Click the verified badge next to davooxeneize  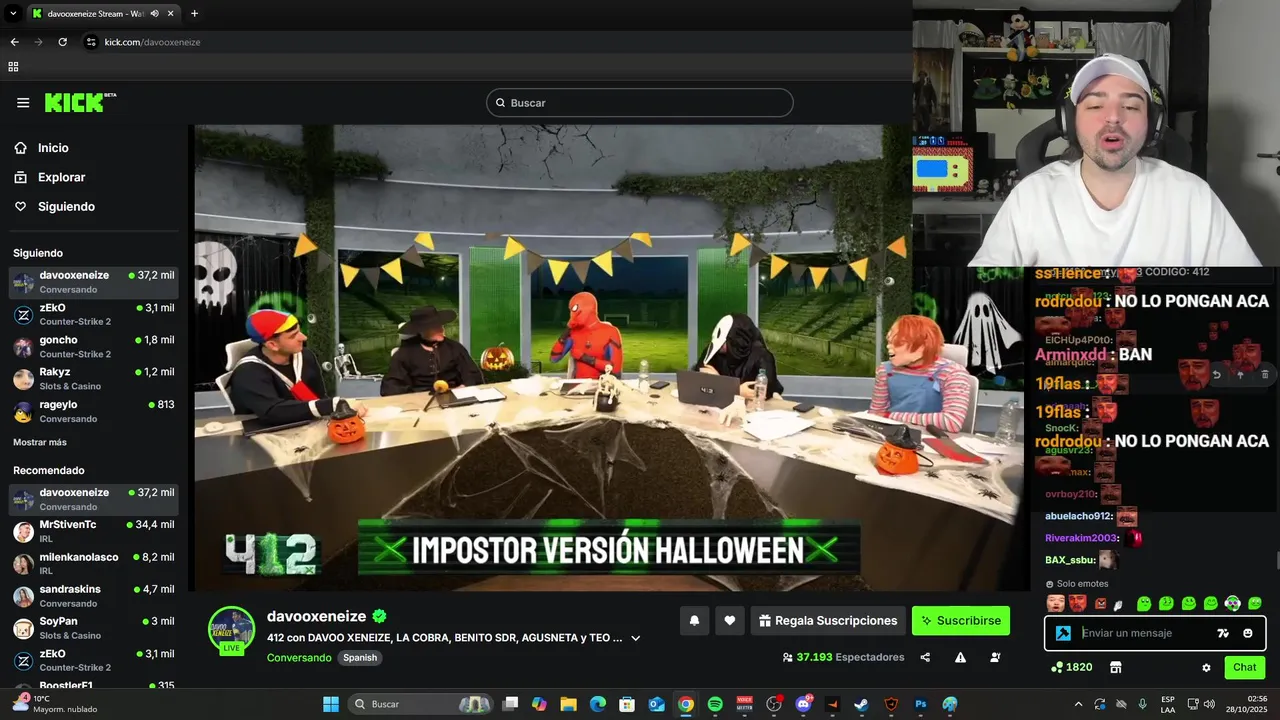click(x=380, y=616)
